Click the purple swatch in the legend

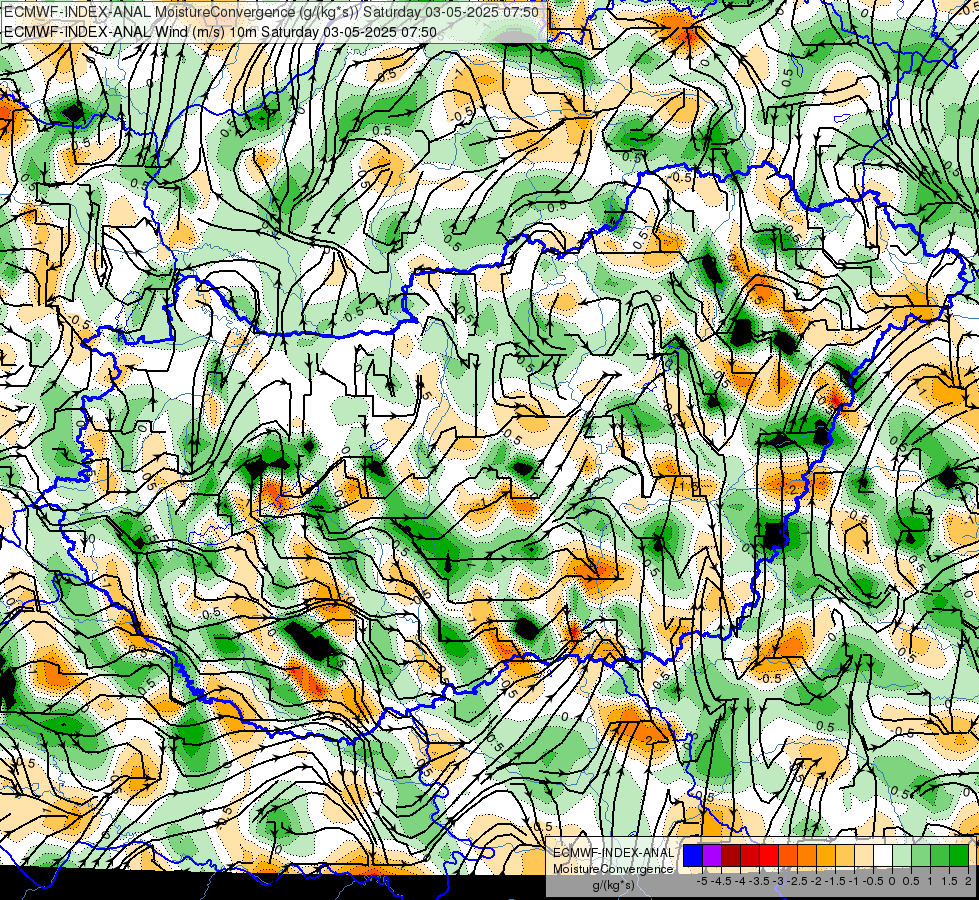coord(712,855)
